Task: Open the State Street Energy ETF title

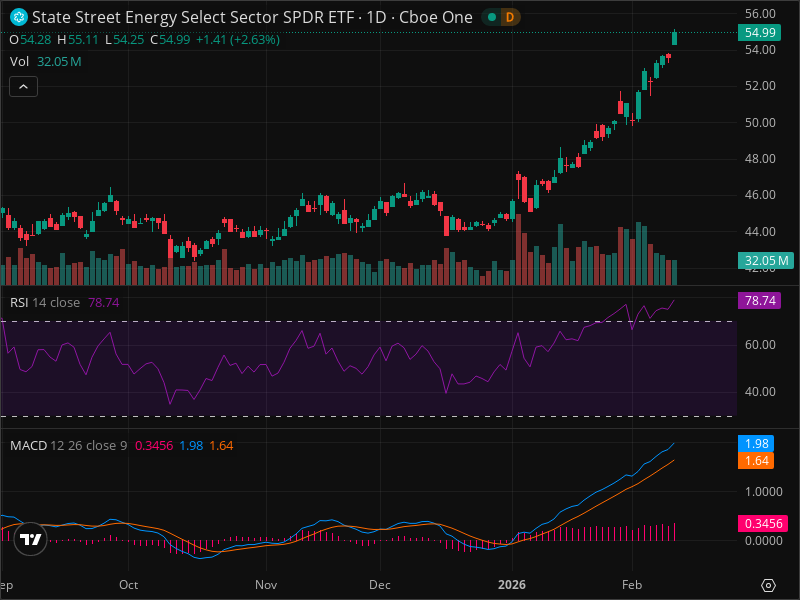Action: tap(252, 17)
